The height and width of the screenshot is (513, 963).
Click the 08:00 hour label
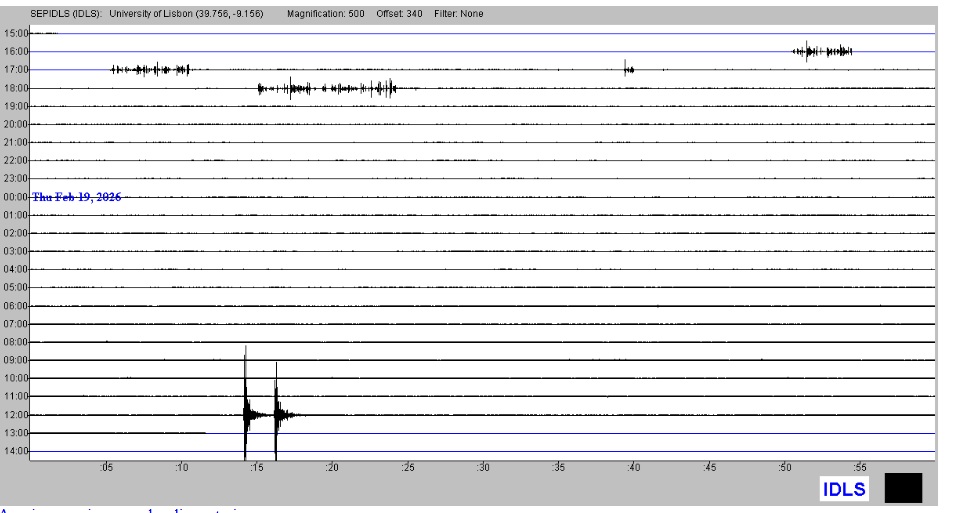(16, 342)
